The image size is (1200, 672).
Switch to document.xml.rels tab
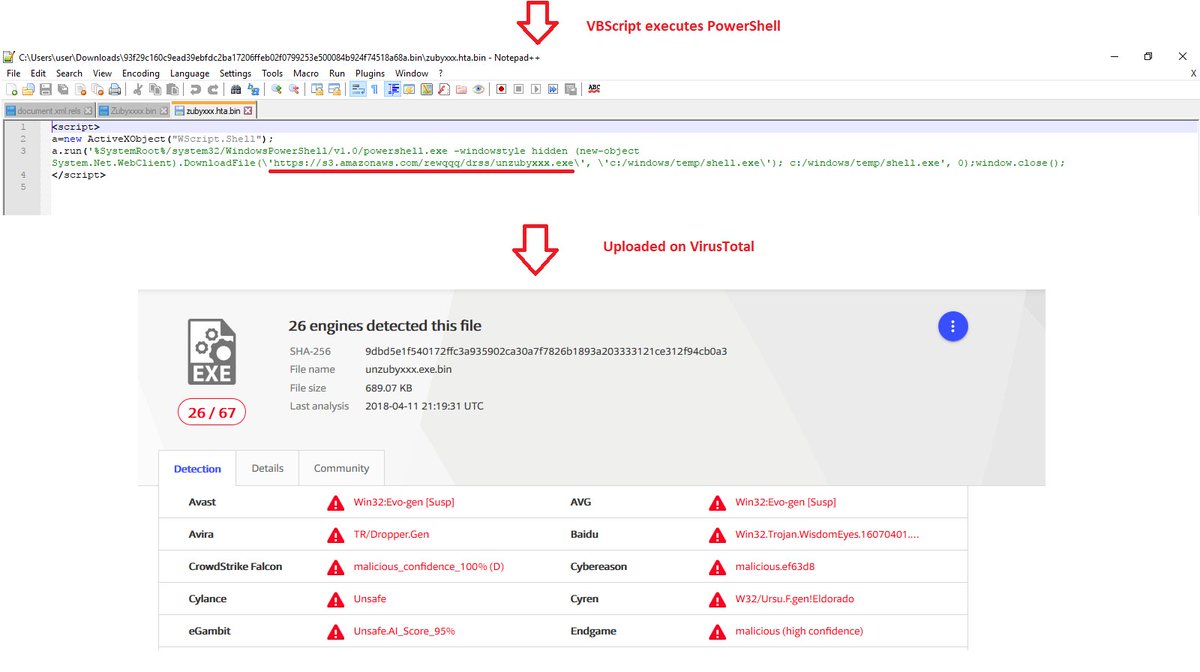point(50,111)
